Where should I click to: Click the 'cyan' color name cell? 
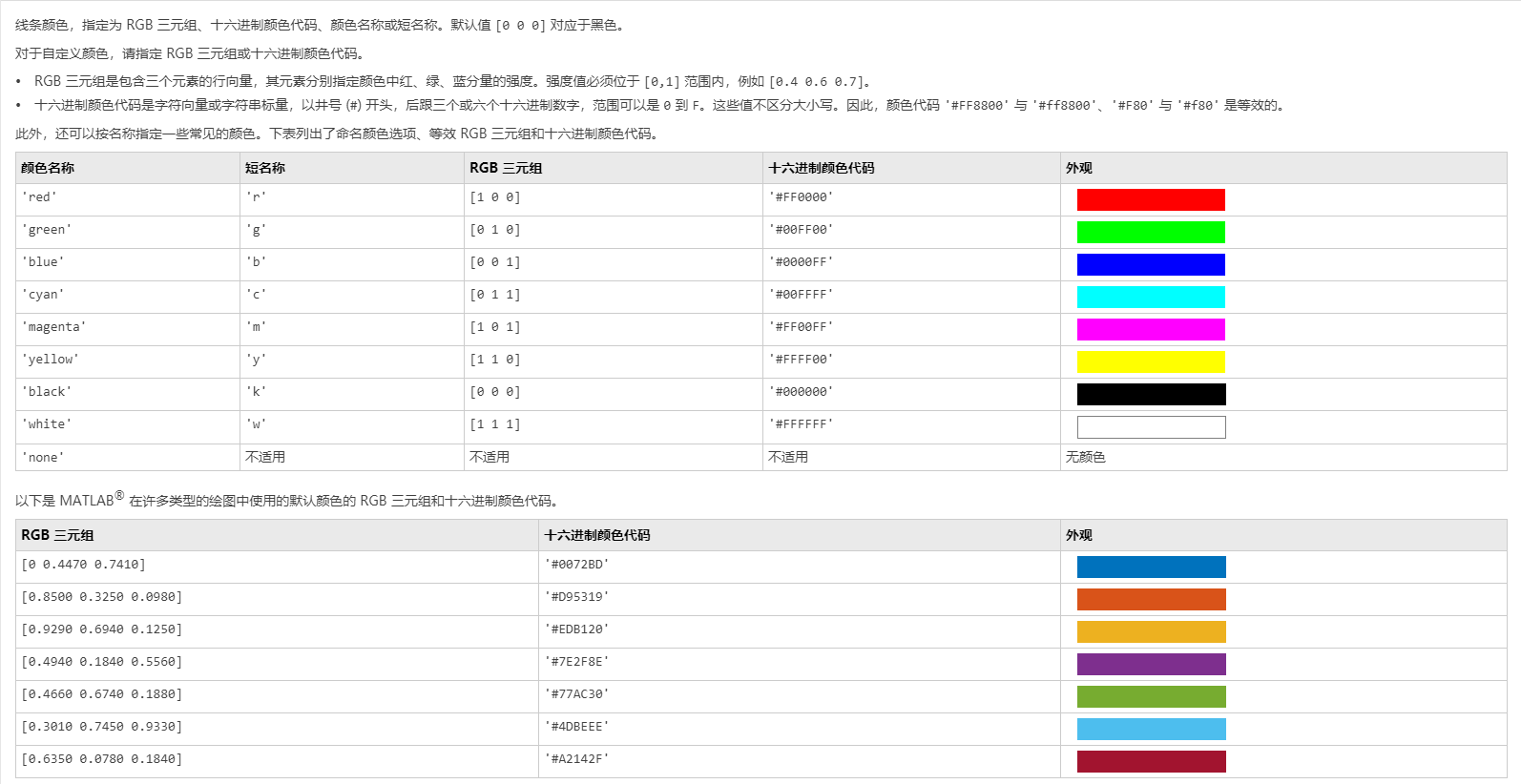coord(127,298)
